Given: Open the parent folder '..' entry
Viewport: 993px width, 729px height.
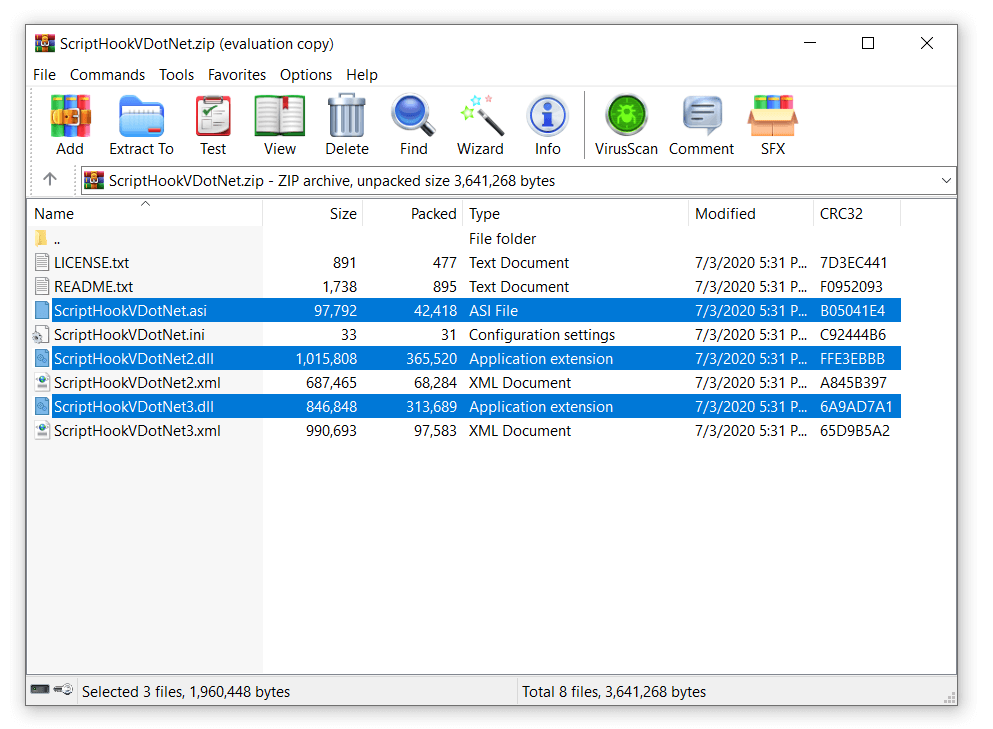Looking at the screenshot, I should pyautogui.click(x=57, y=239).
